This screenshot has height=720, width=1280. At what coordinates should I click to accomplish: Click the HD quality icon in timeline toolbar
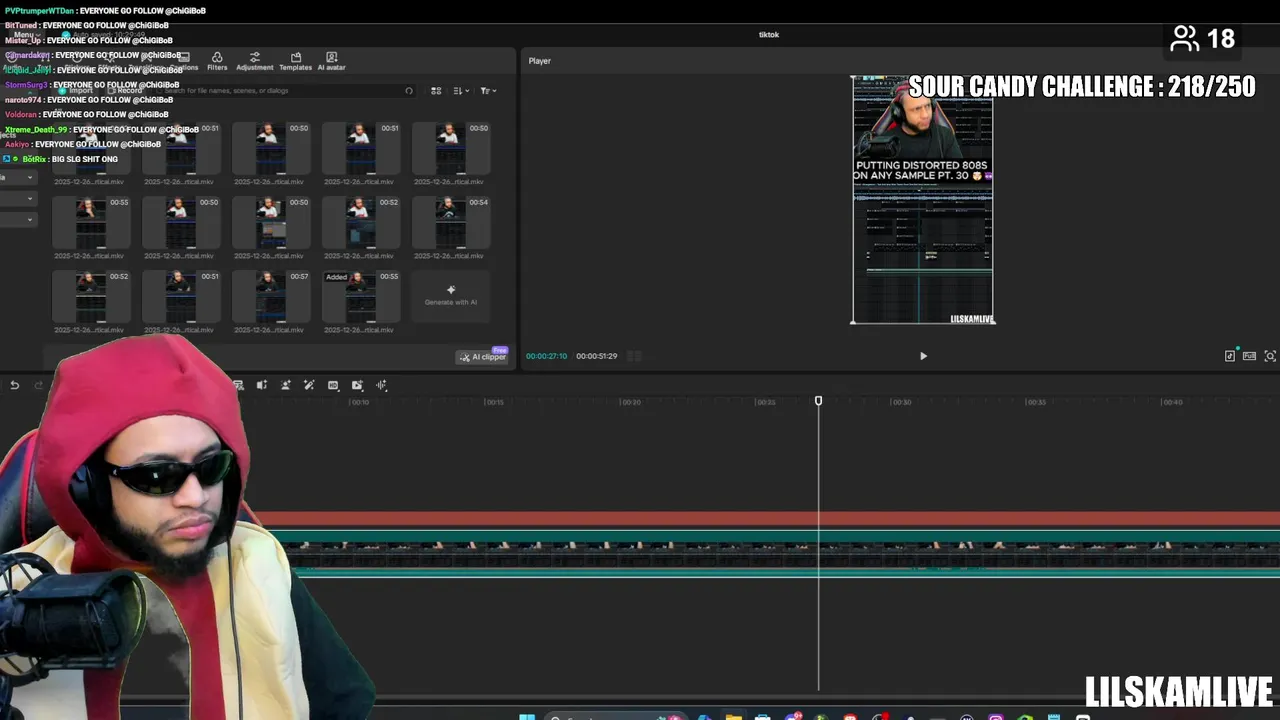point(333,385)
